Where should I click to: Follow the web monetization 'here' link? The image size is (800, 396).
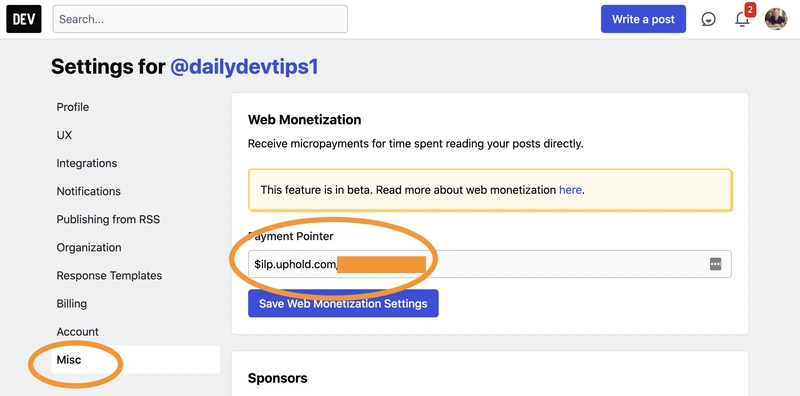click(570, 190)
